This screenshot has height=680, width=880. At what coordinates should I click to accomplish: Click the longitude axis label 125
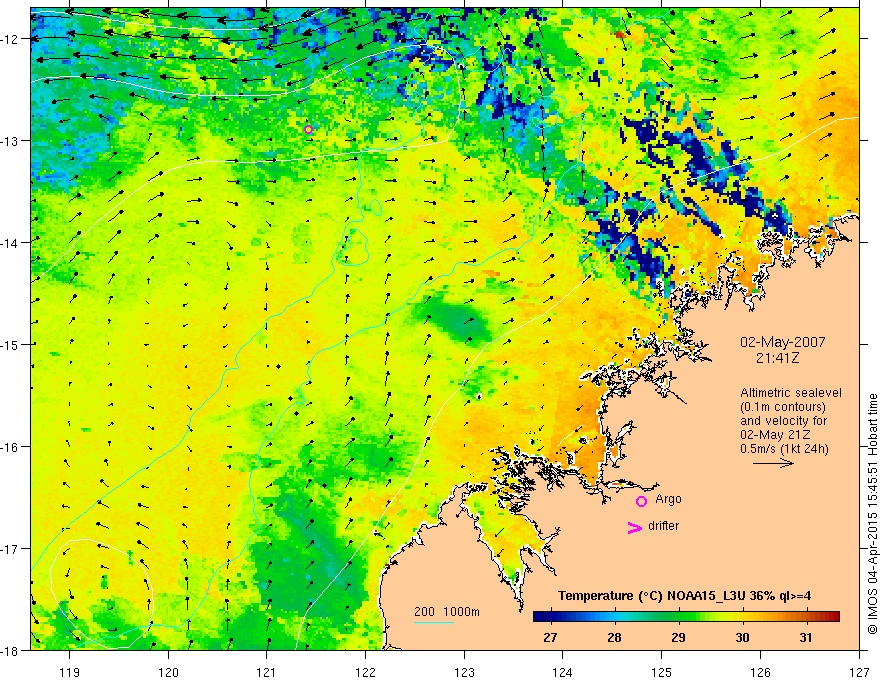[x=662, y=672]
